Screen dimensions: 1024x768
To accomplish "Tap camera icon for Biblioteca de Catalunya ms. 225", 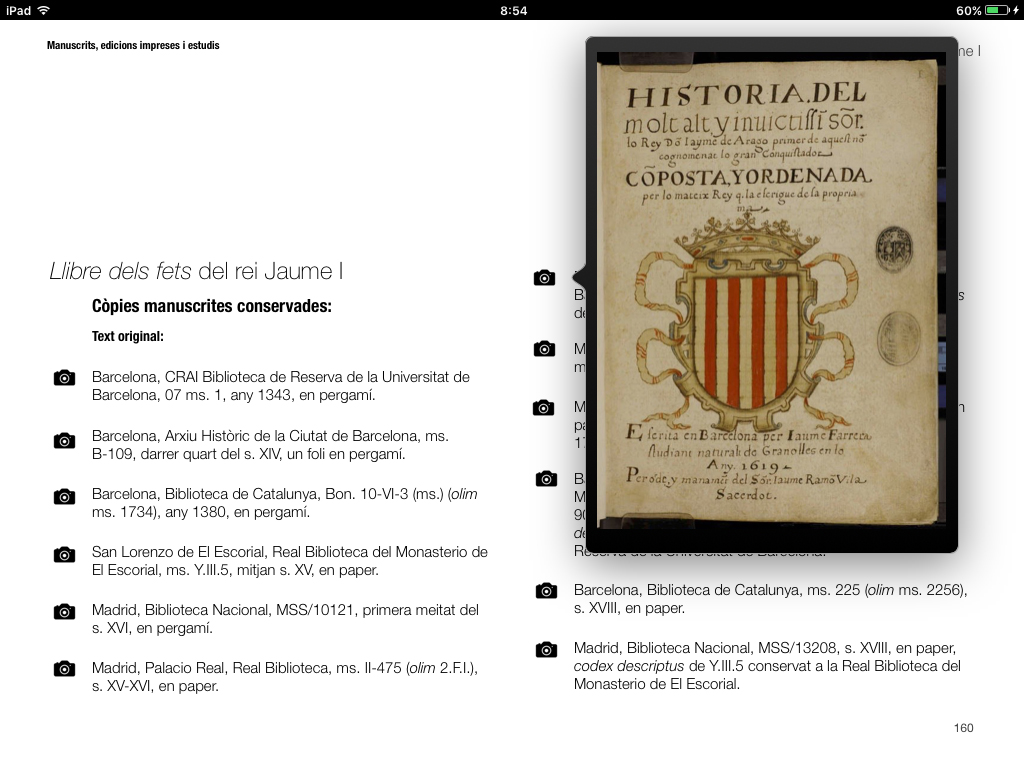I will 545,591.
